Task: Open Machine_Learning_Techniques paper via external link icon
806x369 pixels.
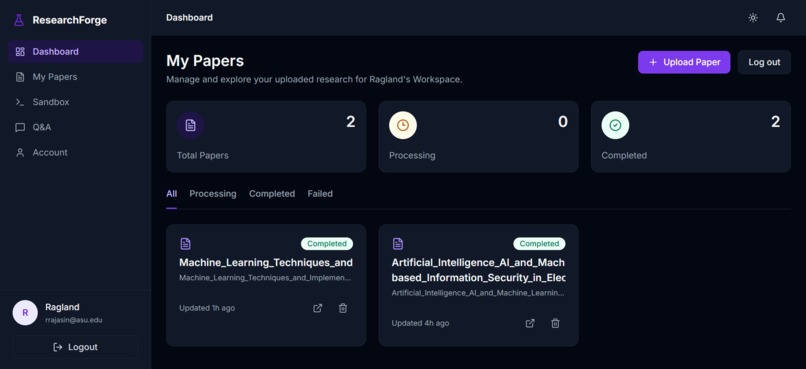Action: [318, 308]
